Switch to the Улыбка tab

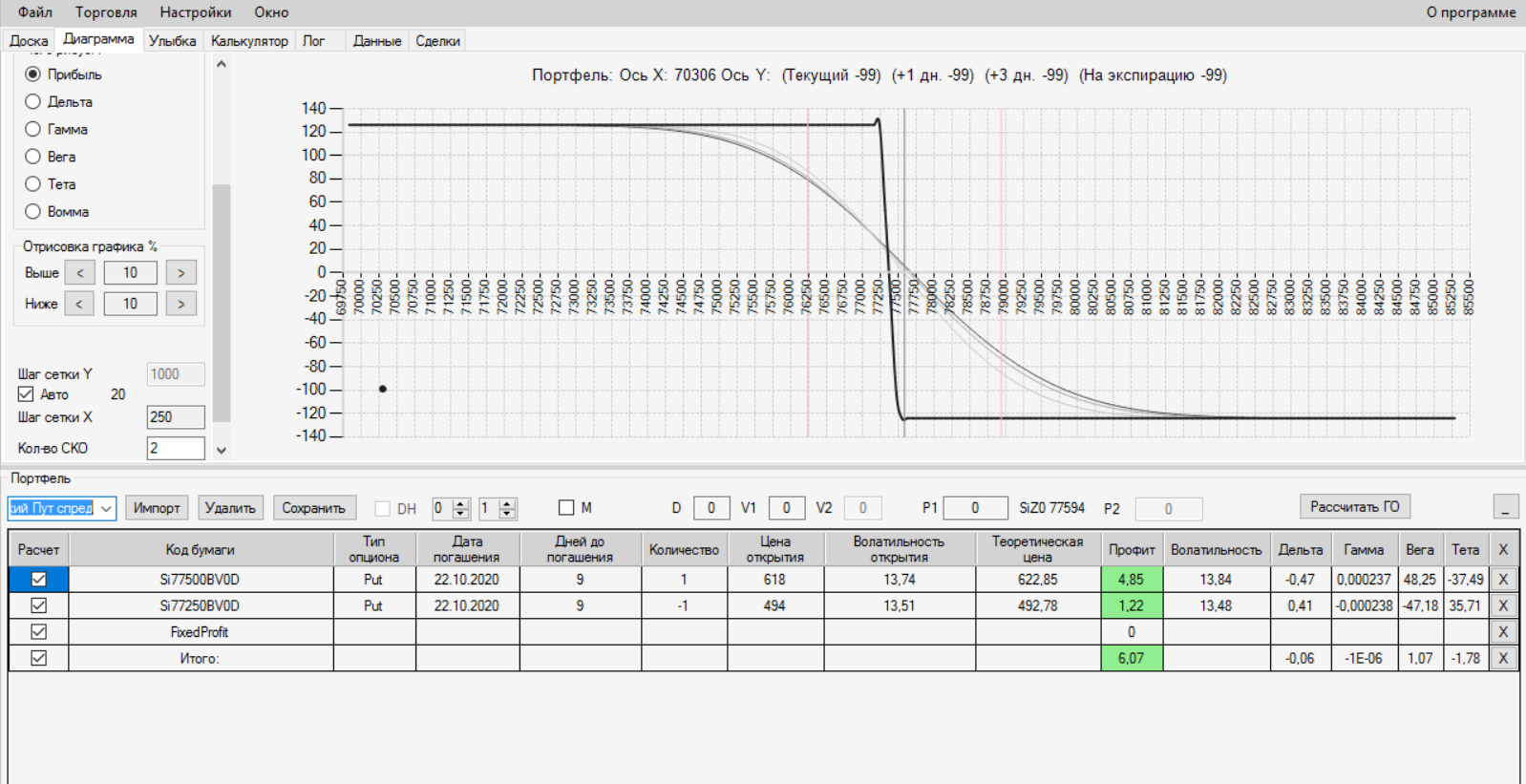(x=173, y=41)
